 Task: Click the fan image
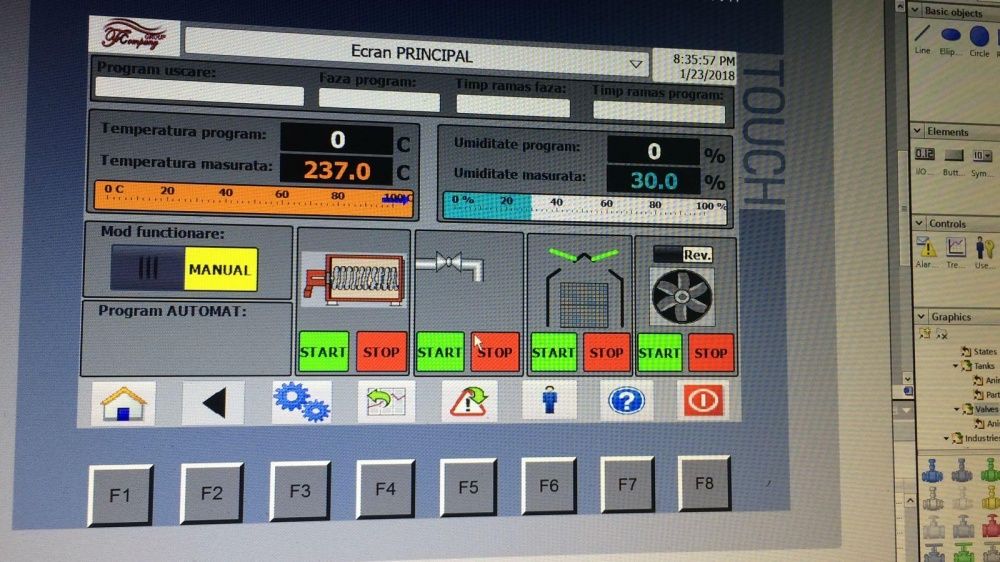pos(682,297)
